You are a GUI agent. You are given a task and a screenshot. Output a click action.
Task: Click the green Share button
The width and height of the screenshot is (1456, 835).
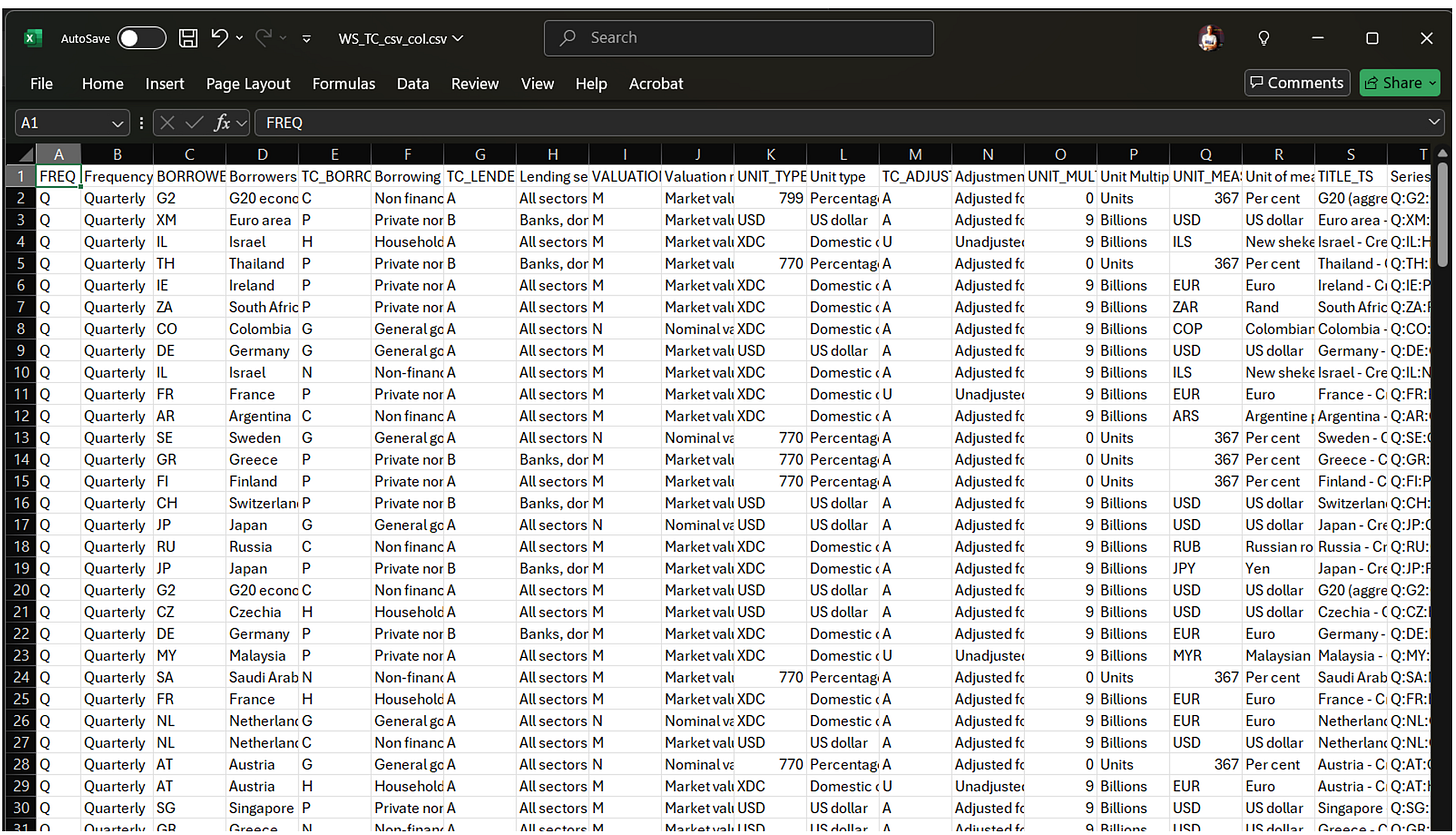pos(1399,83)
